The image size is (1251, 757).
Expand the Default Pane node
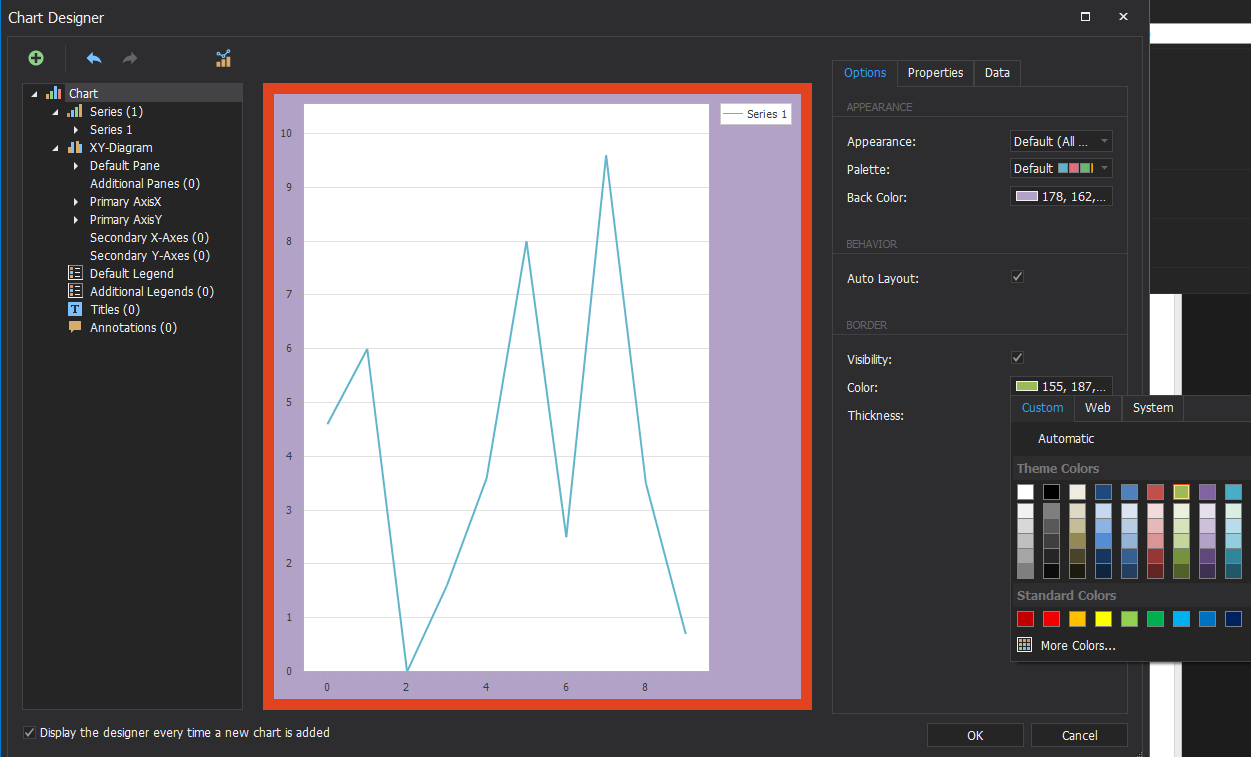76,165
